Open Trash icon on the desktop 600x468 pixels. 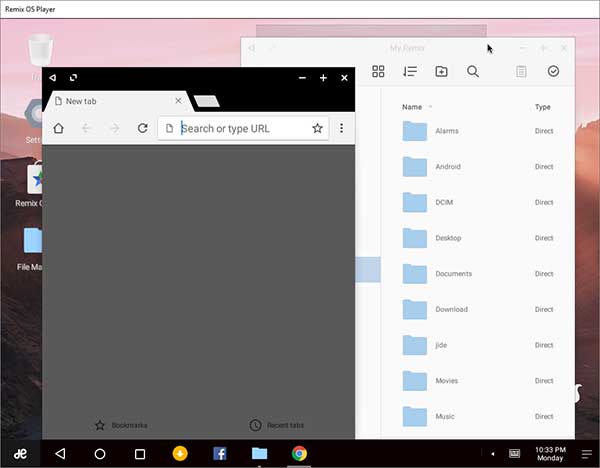tap(40, 50)
